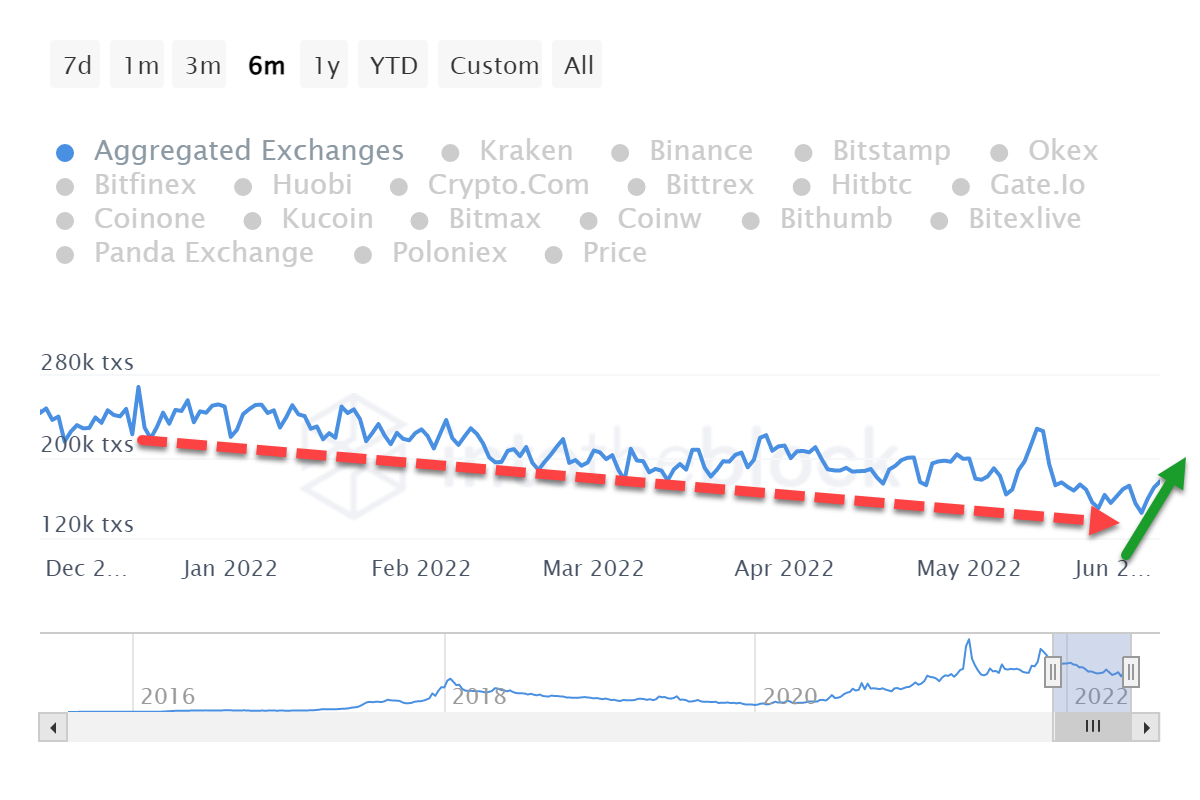The width and height of the screenshot is (1200, 800).
Task: Click the left scroll arrow in navigator
Action: 53,727
